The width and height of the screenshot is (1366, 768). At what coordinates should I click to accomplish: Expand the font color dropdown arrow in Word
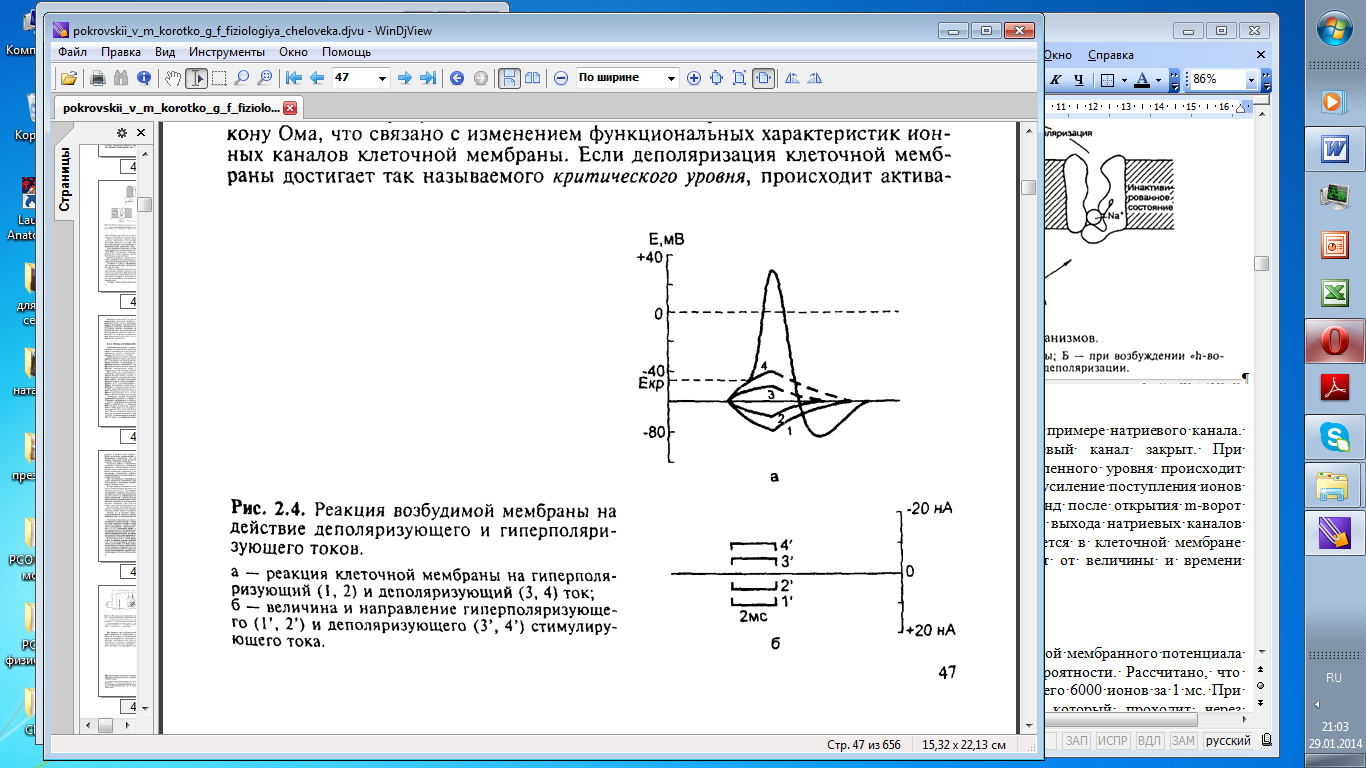point(1157,80)
